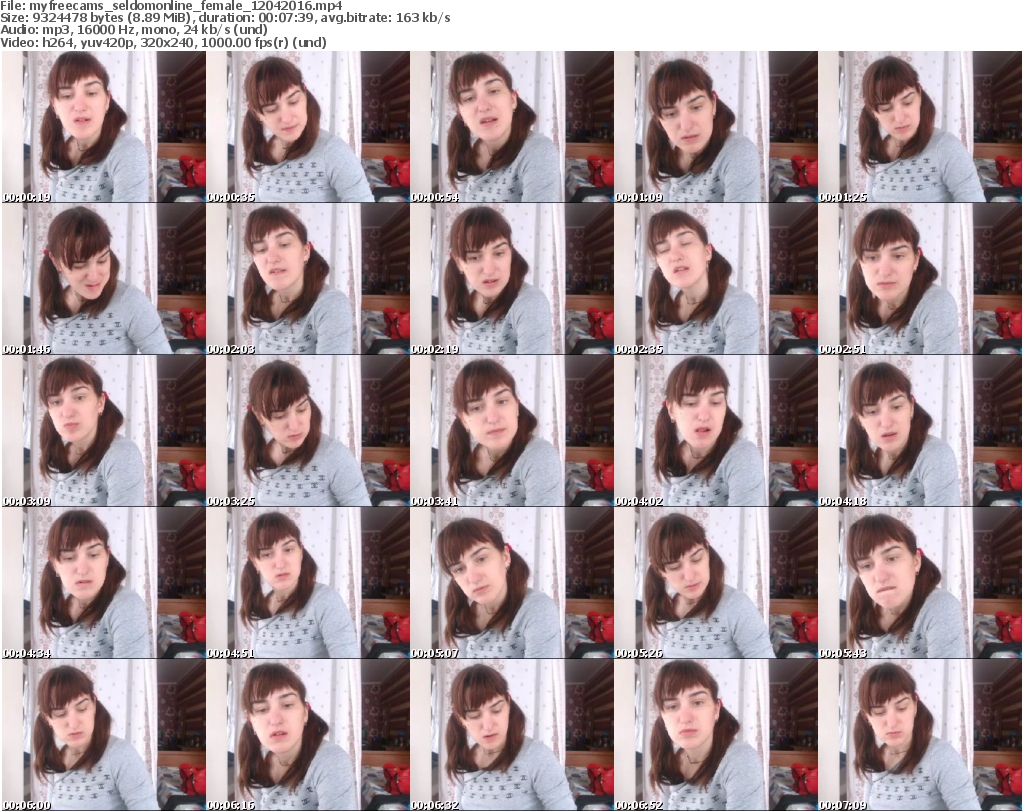Click the file name line in header
The image size is (1024, 811).
point(172,6)
